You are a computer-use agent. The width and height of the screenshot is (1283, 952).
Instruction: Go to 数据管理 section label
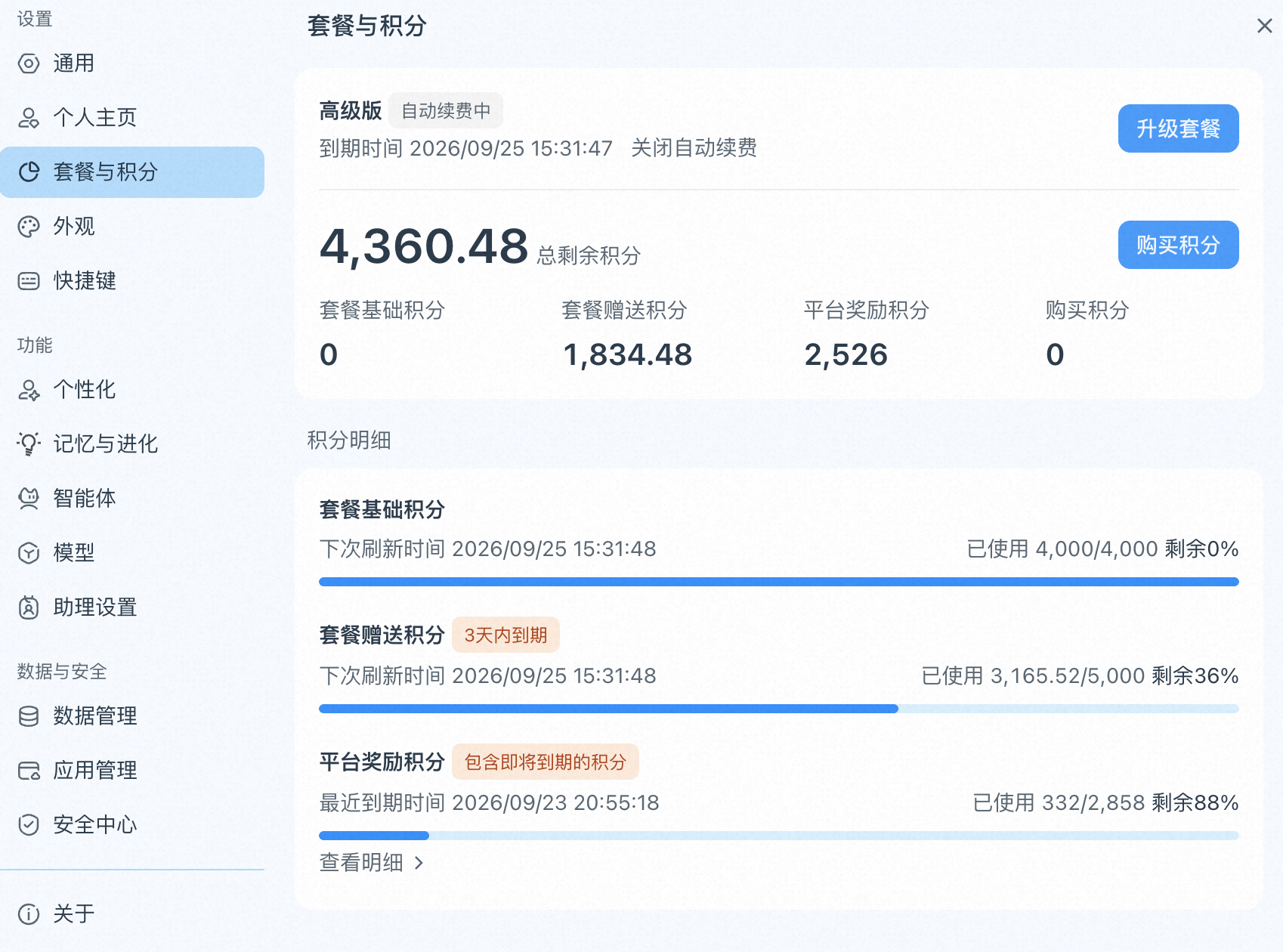point(95,716)
